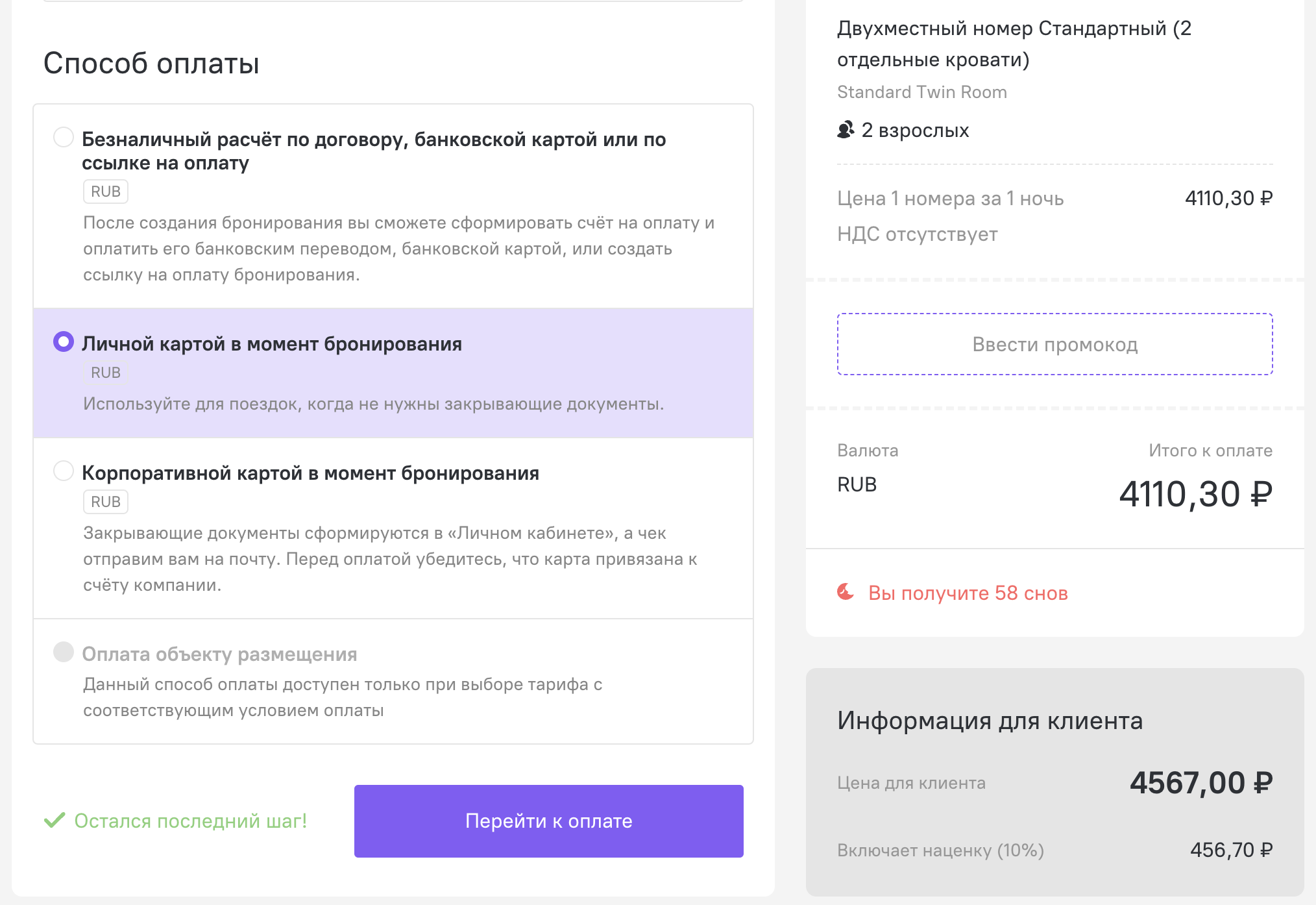Screen dimensions: 1316x905
Task: Select cashless payment by contract radio button
Action: (64, 137)
